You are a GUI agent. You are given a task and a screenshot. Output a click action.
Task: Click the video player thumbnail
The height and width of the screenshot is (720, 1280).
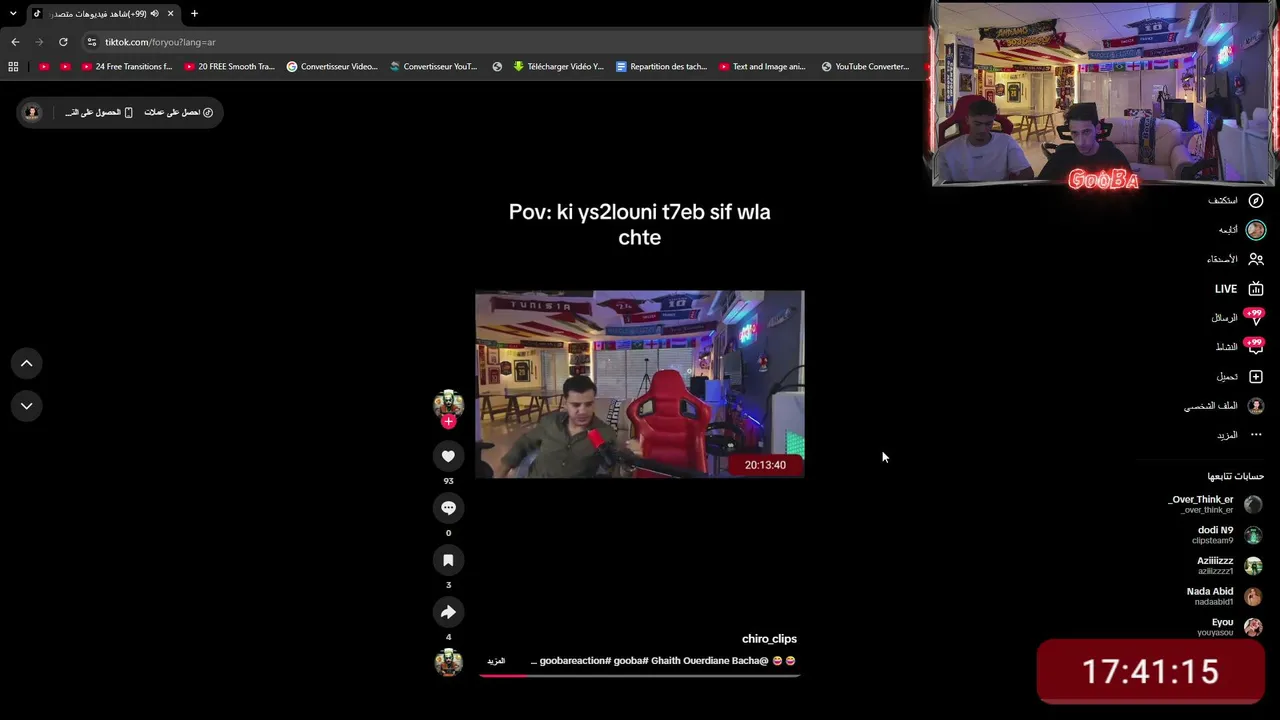point(640,384)
